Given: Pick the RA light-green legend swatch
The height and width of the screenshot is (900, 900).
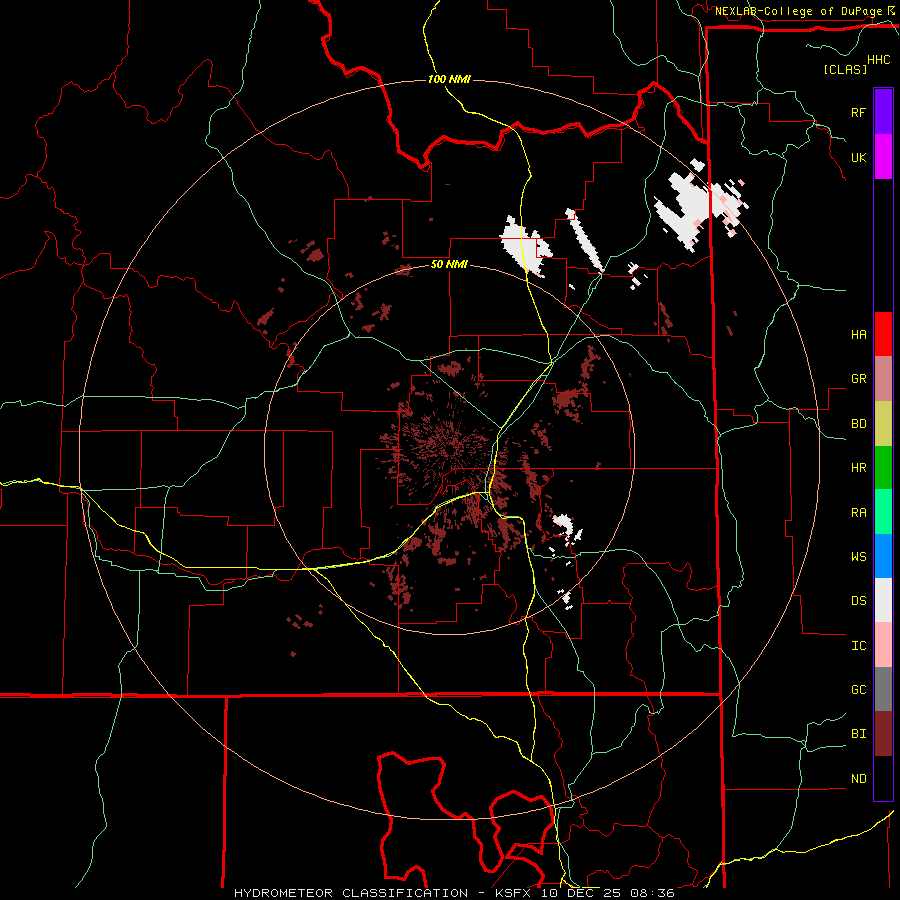Looking at the screenshot, I should (x=883, y=512).
